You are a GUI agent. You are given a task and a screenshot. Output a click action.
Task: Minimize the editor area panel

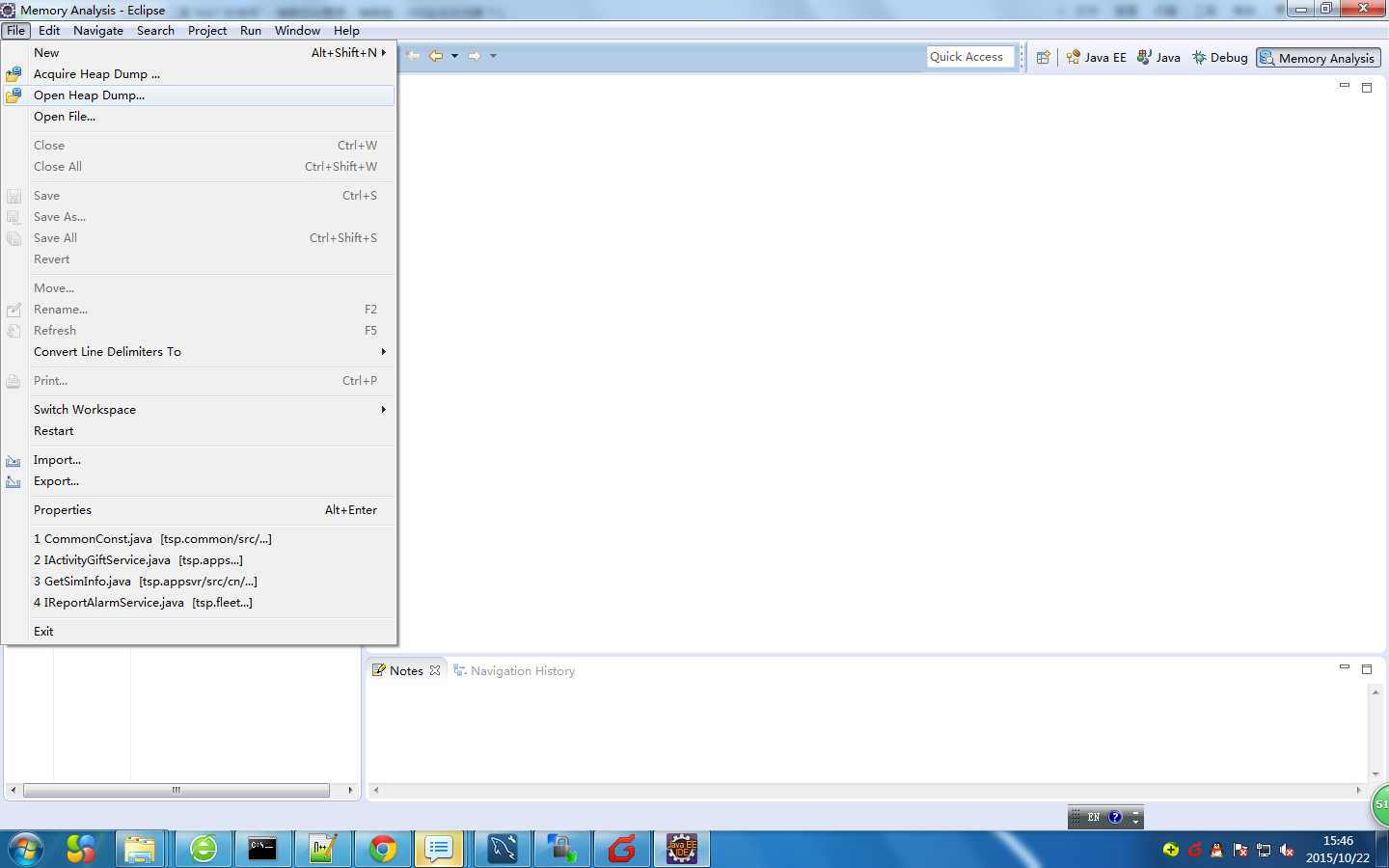pyautogui.click(x=1344, y=86)
